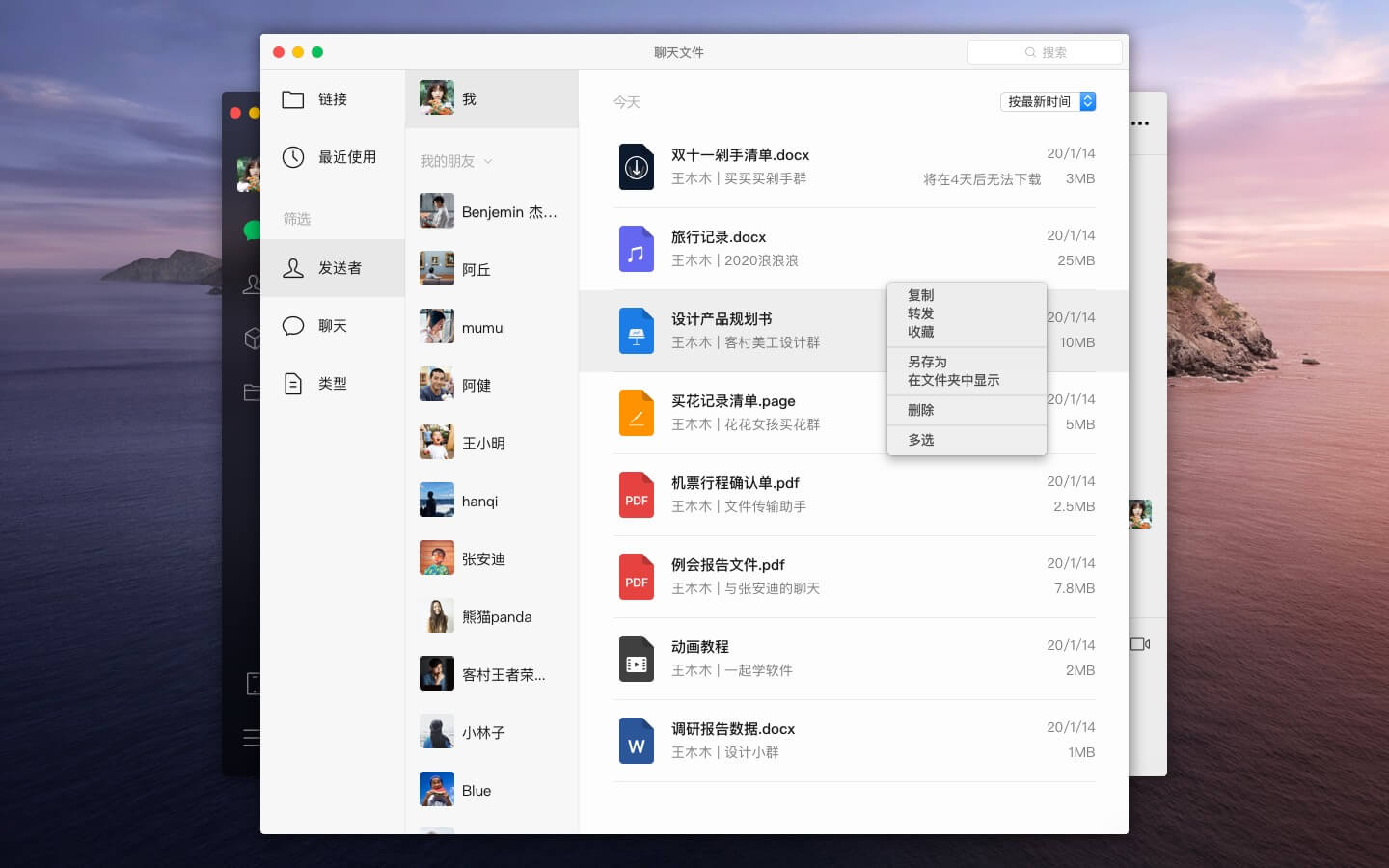Open the 按最新时间 sort dropdown
Screen dimensions: 1389x868
(x=1048, y=101)
